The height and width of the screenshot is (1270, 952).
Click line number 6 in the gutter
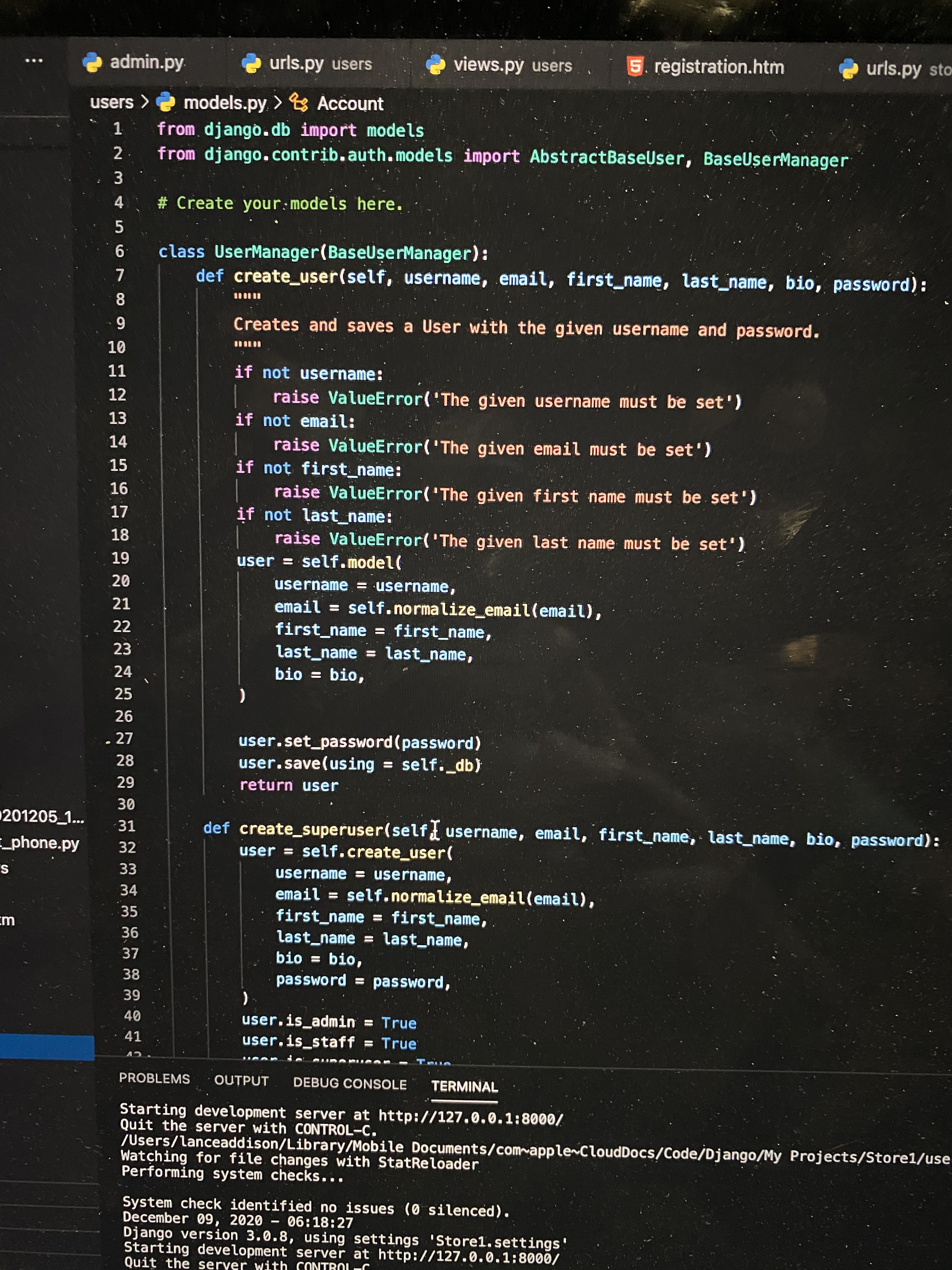[x=119, y=251]
